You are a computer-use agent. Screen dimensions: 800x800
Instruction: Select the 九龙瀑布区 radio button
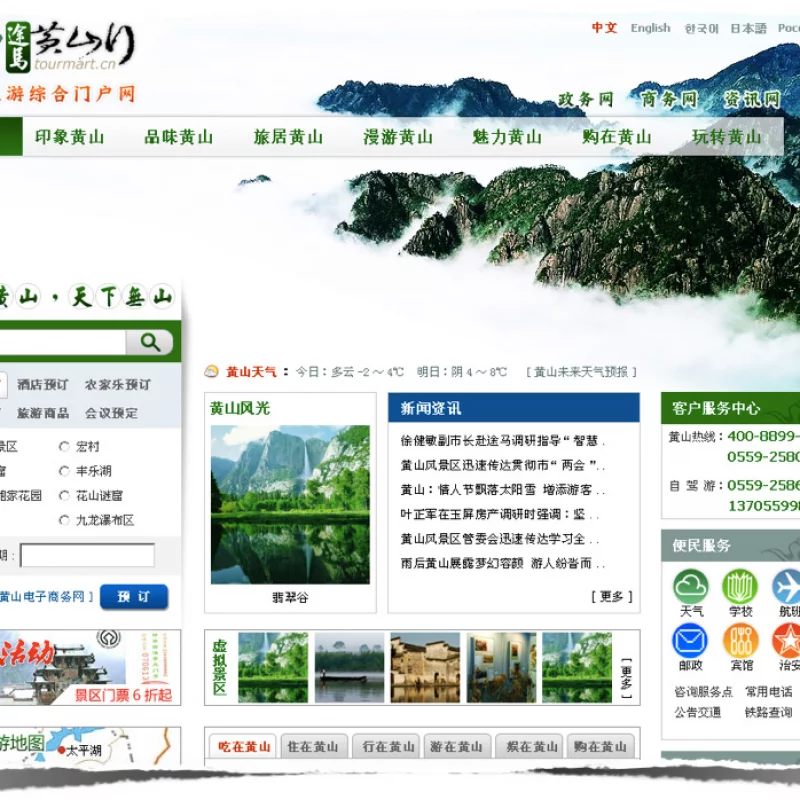point(65,520)
